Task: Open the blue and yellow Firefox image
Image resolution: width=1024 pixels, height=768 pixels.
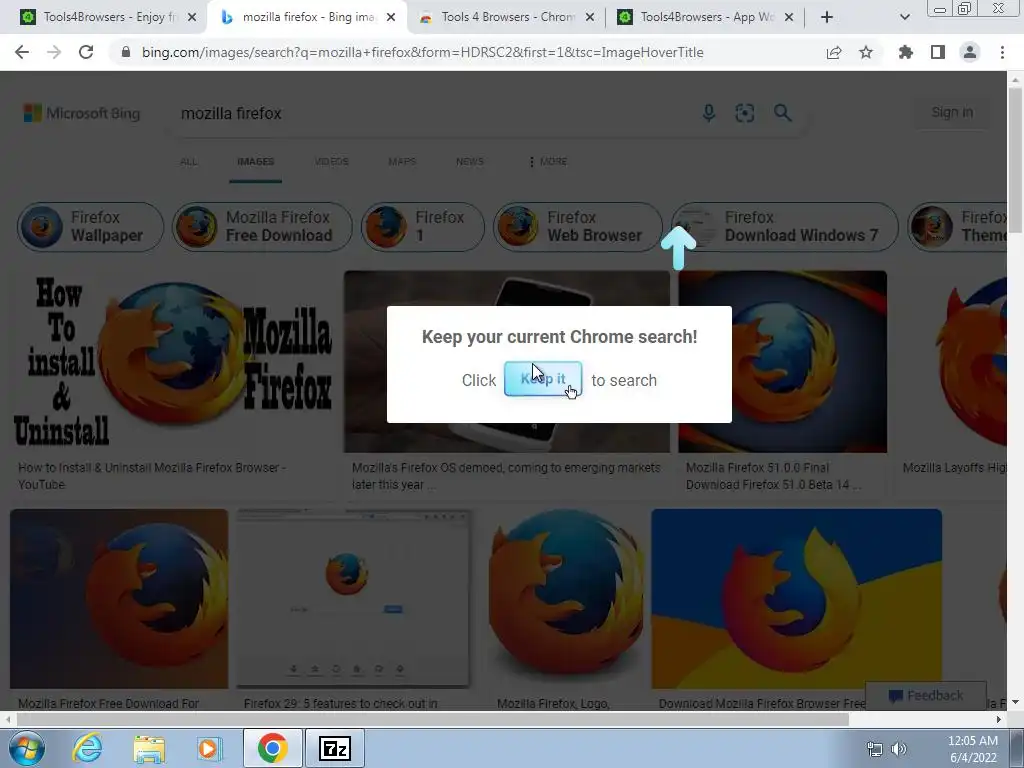Action: click(797, 599)
